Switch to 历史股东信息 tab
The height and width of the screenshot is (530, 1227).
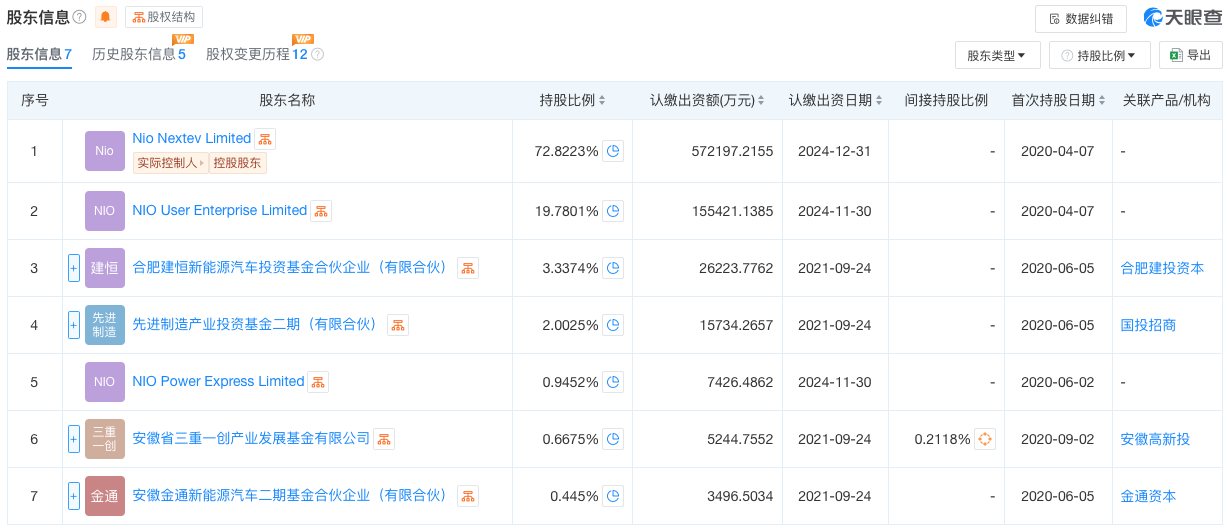139,54
